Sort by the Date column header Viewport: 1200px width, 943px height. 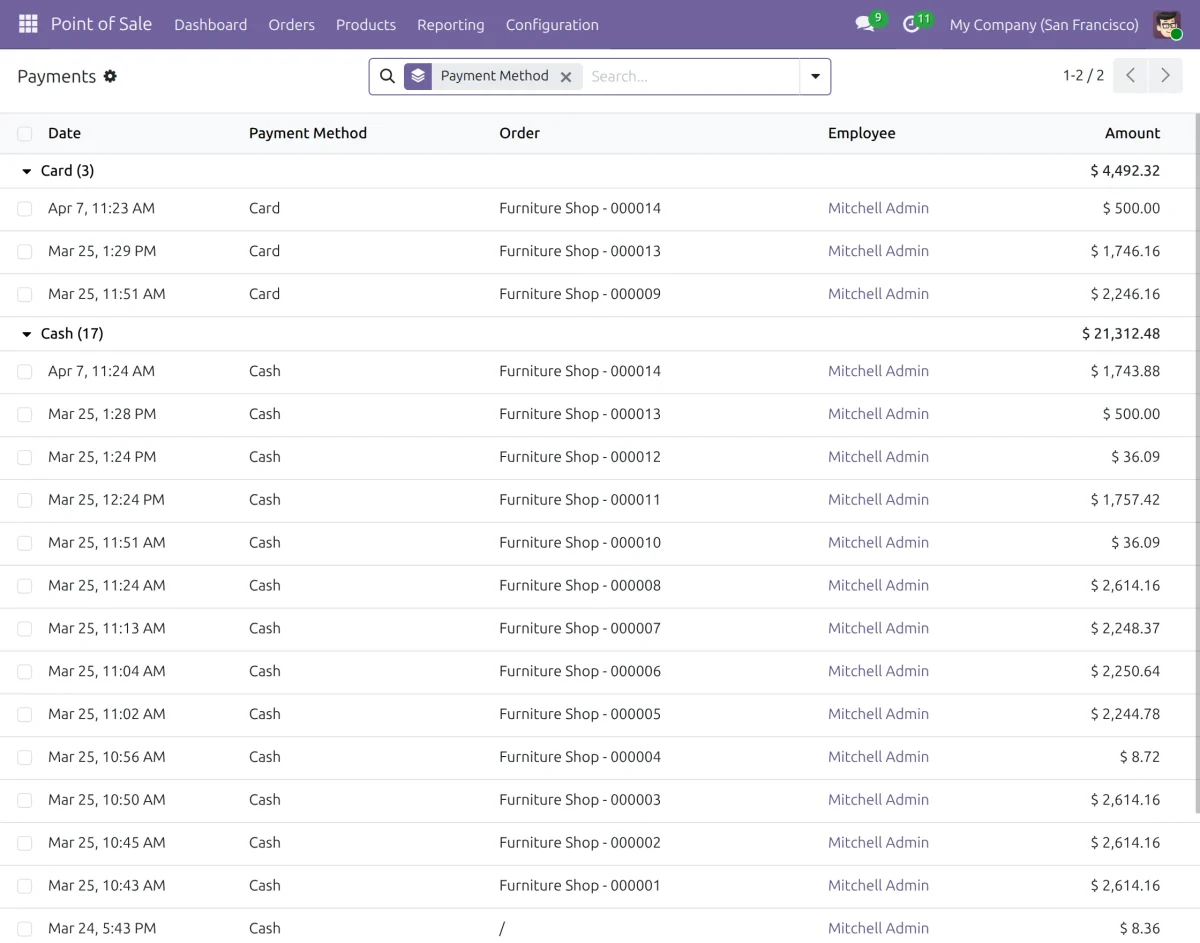coord(64,133)
